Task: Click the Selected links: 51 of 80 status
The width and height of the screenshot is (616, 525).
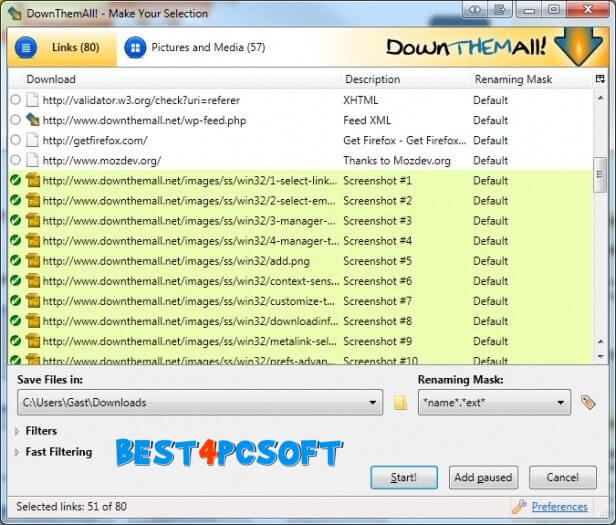Action: [x=72, y=507]
